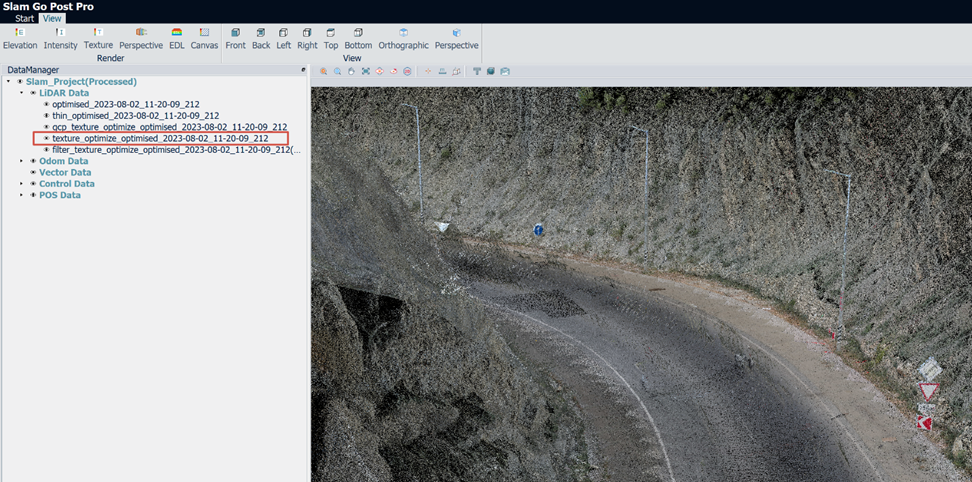Toggle visibility of thin_optimised point cloud

tap(46, 116)
